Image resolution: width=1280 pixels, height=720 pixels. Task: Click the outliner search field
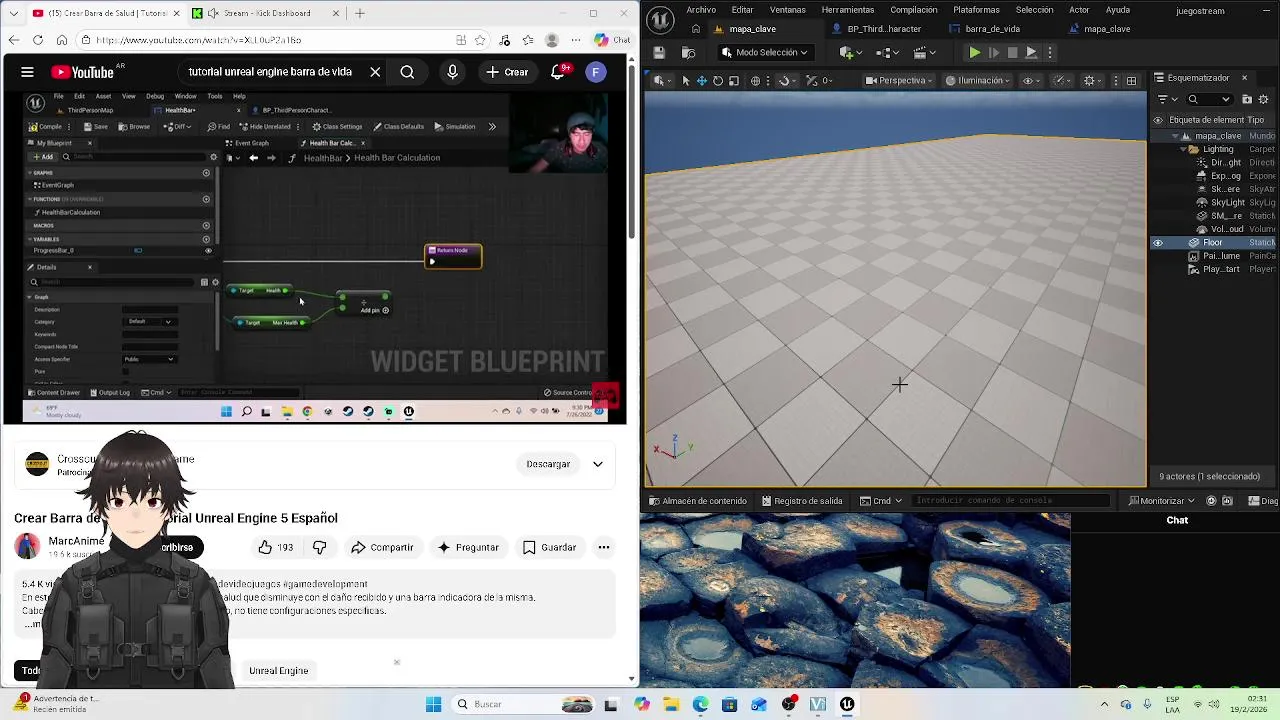tap(1211, 99)
